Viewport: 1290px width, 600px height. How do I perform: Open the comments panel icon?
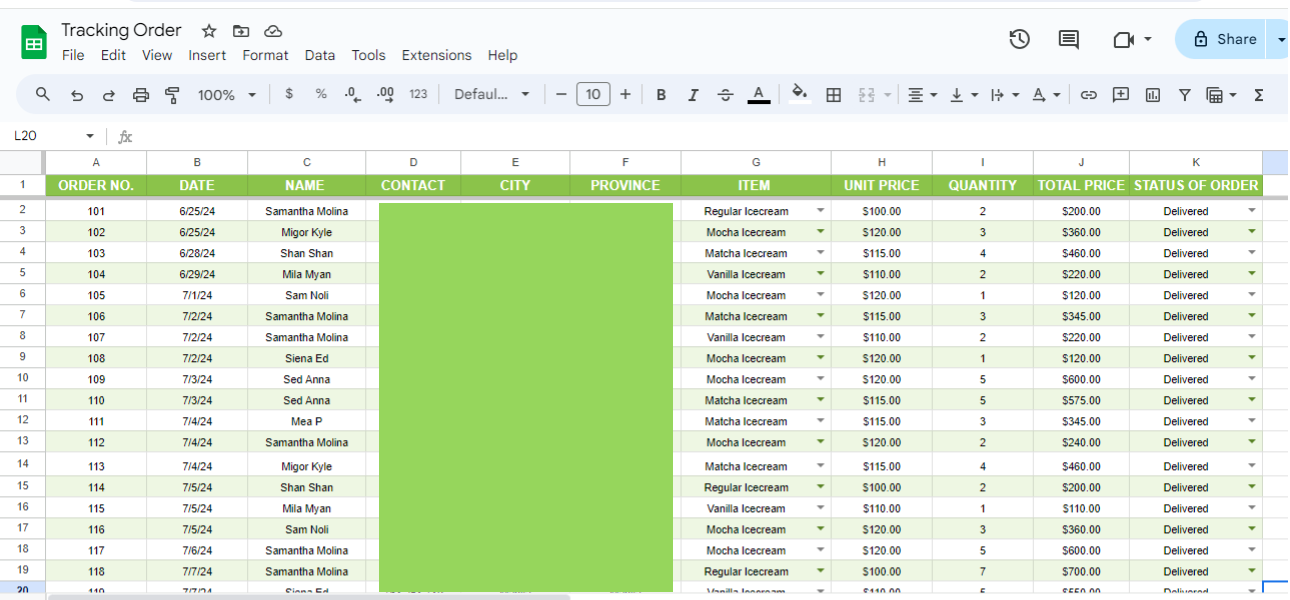[x=1069, y=39]
